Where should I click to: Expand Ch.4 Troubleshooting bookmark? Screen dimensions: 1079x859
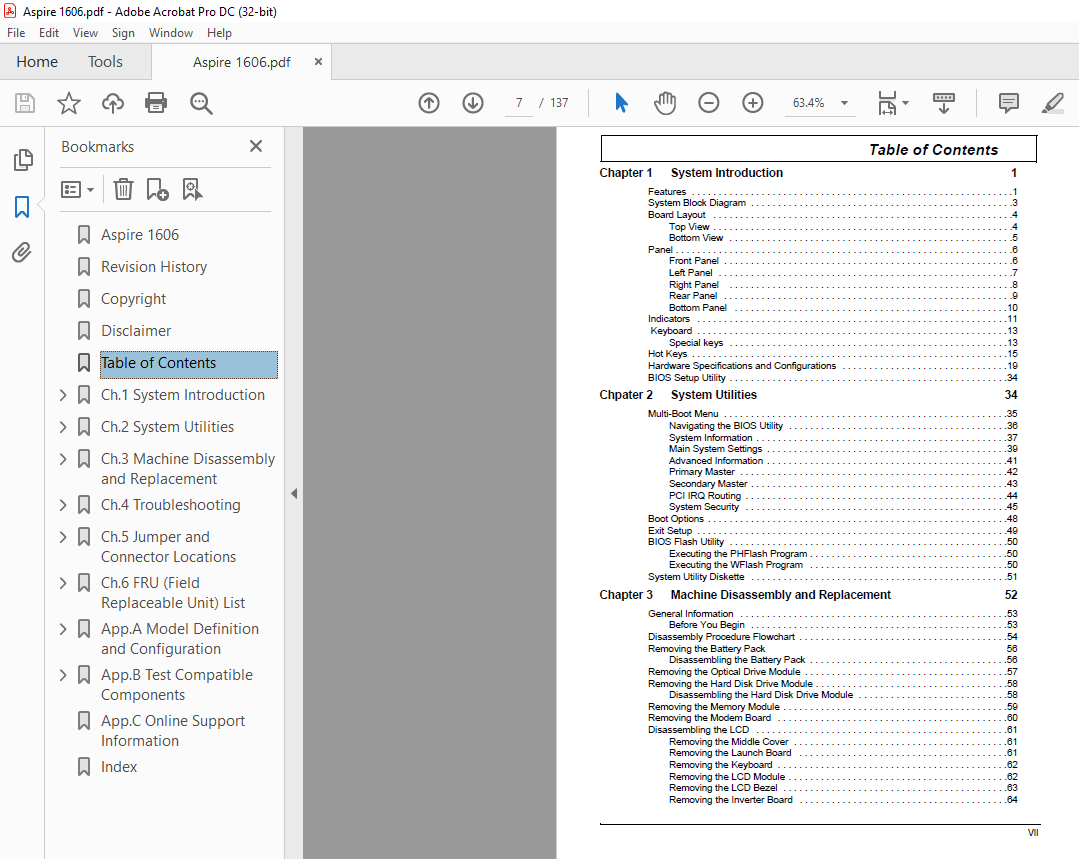(63, 505)
